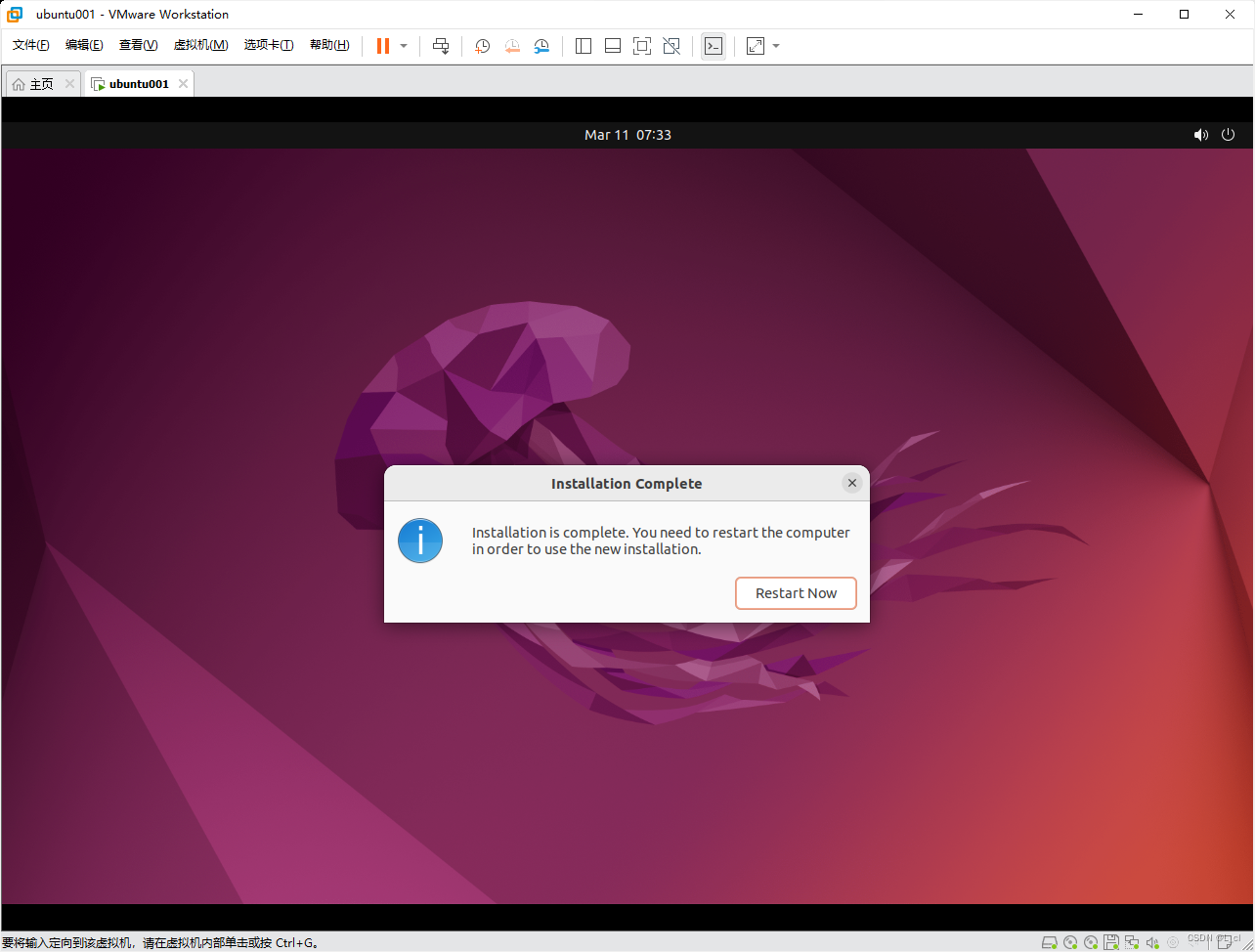
Task: Close the ubuntu001 tab
Action: point(183,84)
